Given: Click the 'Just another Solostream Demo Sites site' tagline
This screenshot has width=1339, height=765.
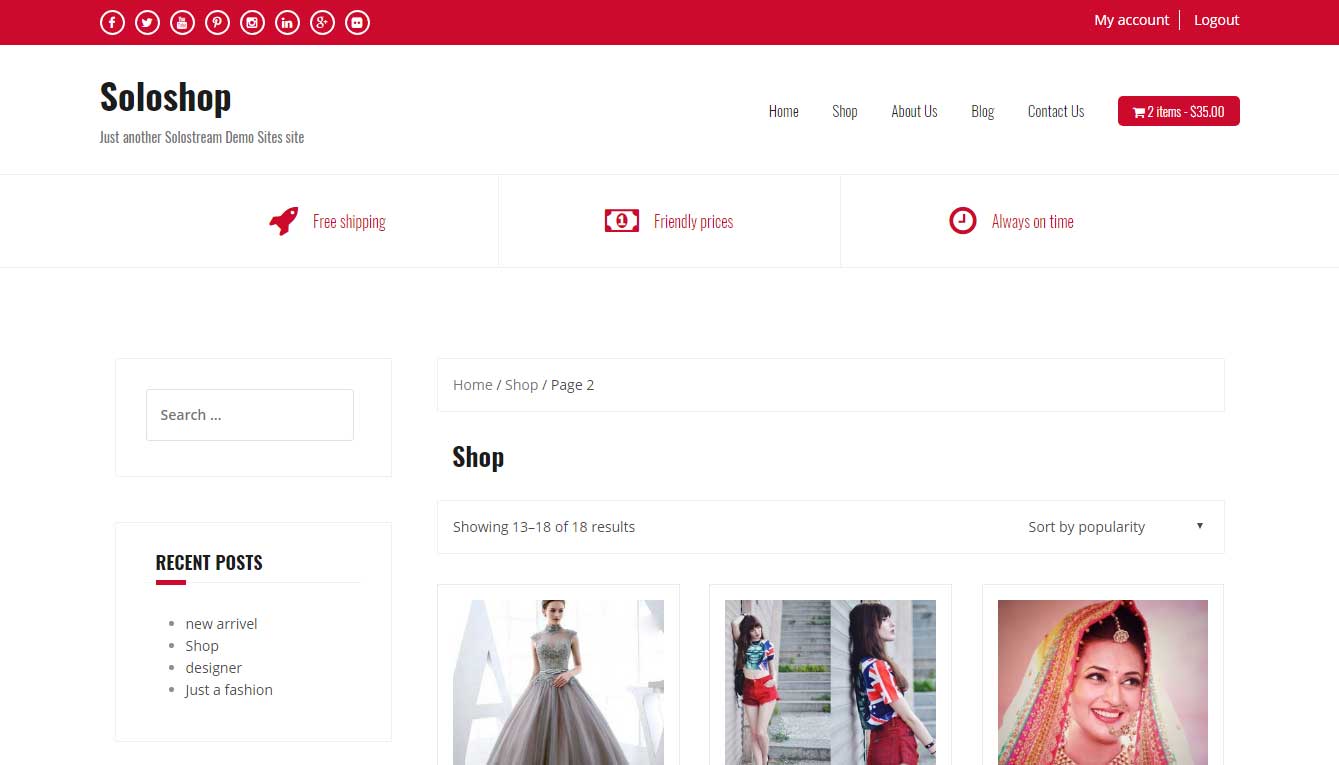Looking at the screenshot, I should point(202,137).
